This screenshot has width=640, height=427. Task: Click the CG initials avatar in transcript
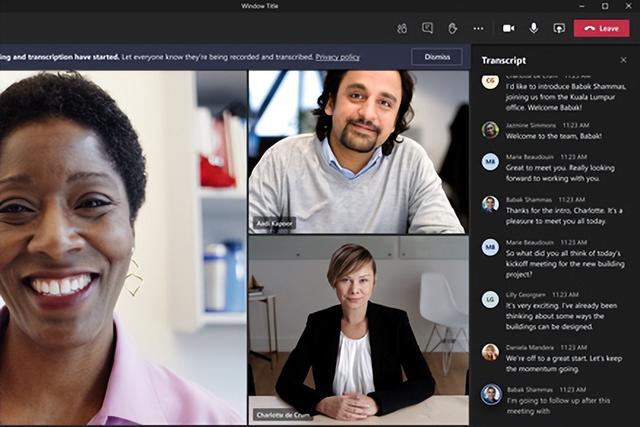coord(490,81)
